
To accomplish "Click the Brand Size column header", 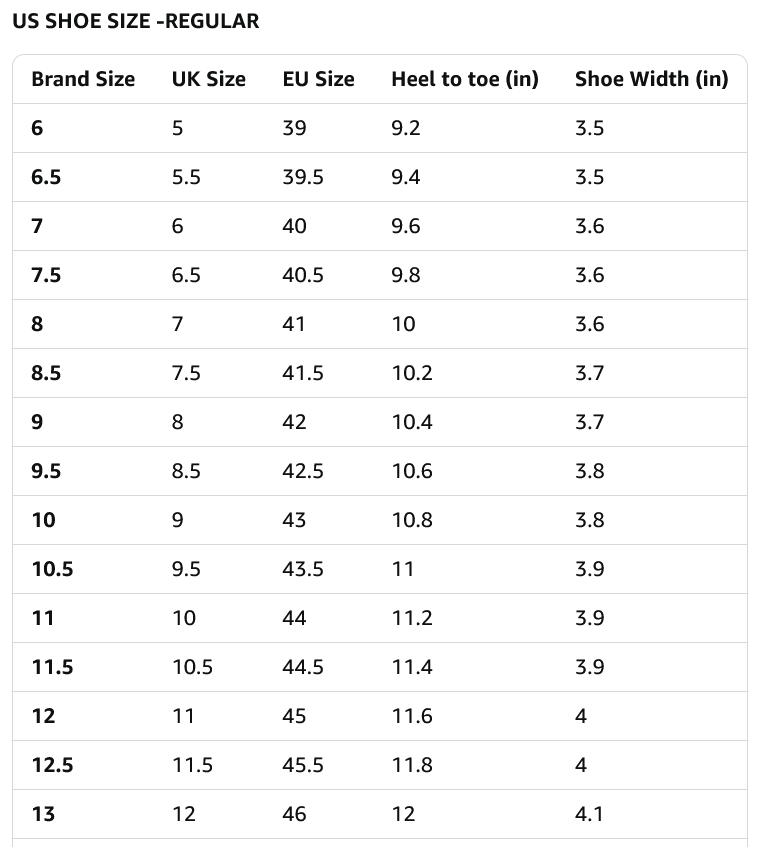I will (x=83, y=79).
